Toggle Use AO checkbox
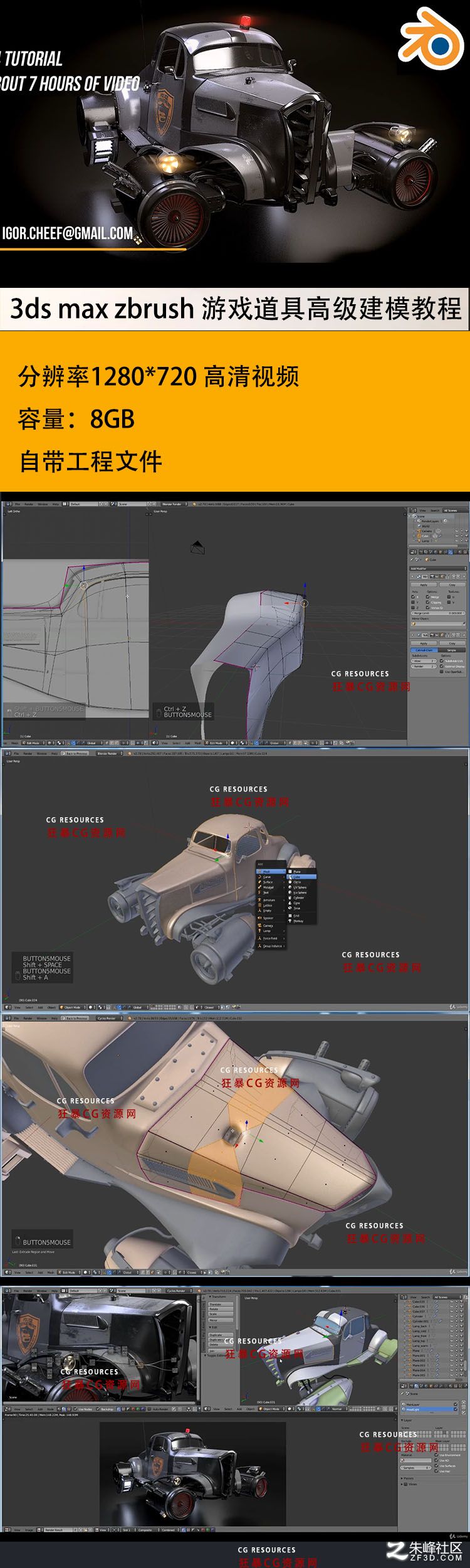 (436, 1460)
